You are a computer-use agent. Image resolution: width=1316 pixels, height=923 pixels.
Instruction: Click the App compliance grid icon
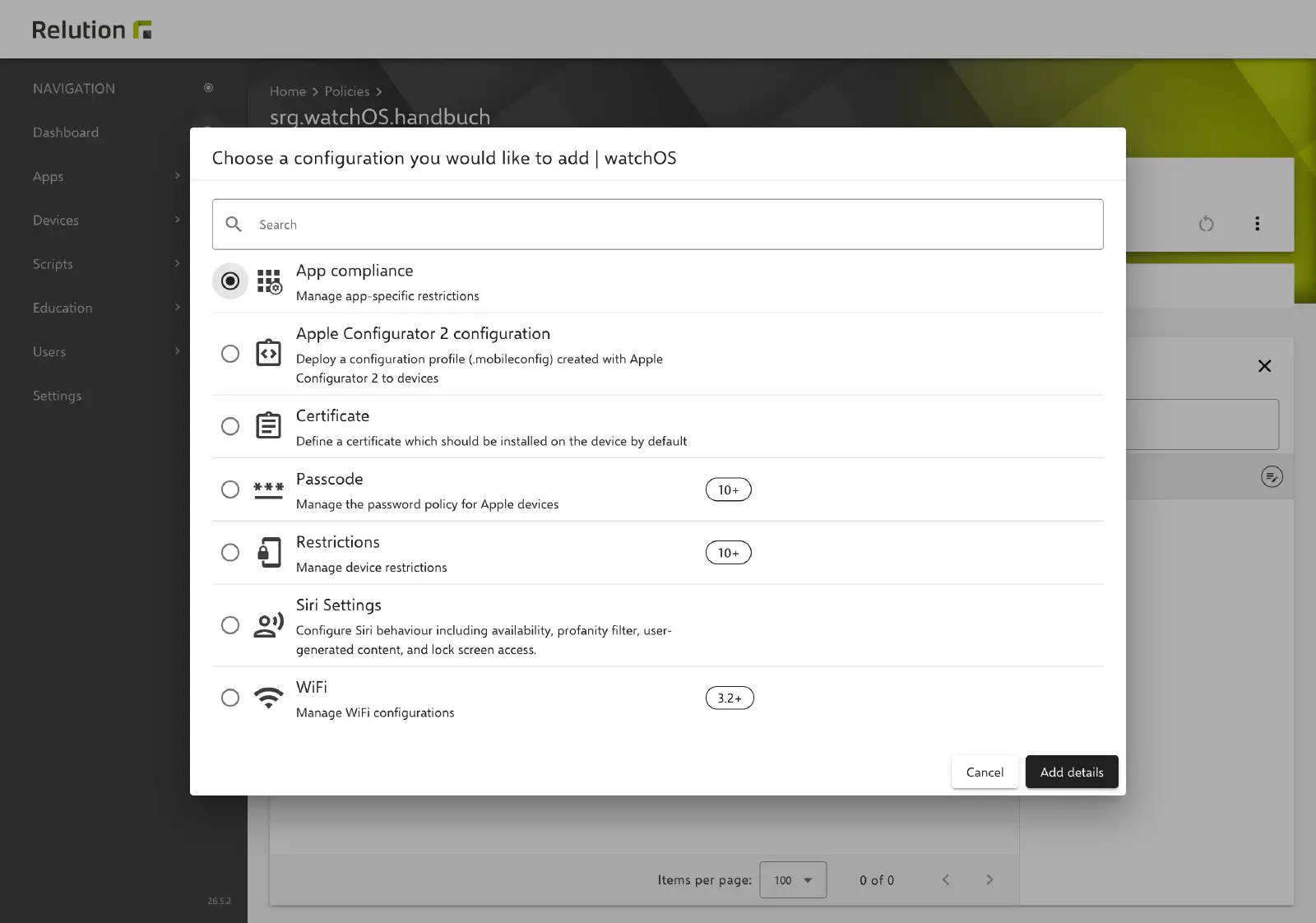click(269, 281)
